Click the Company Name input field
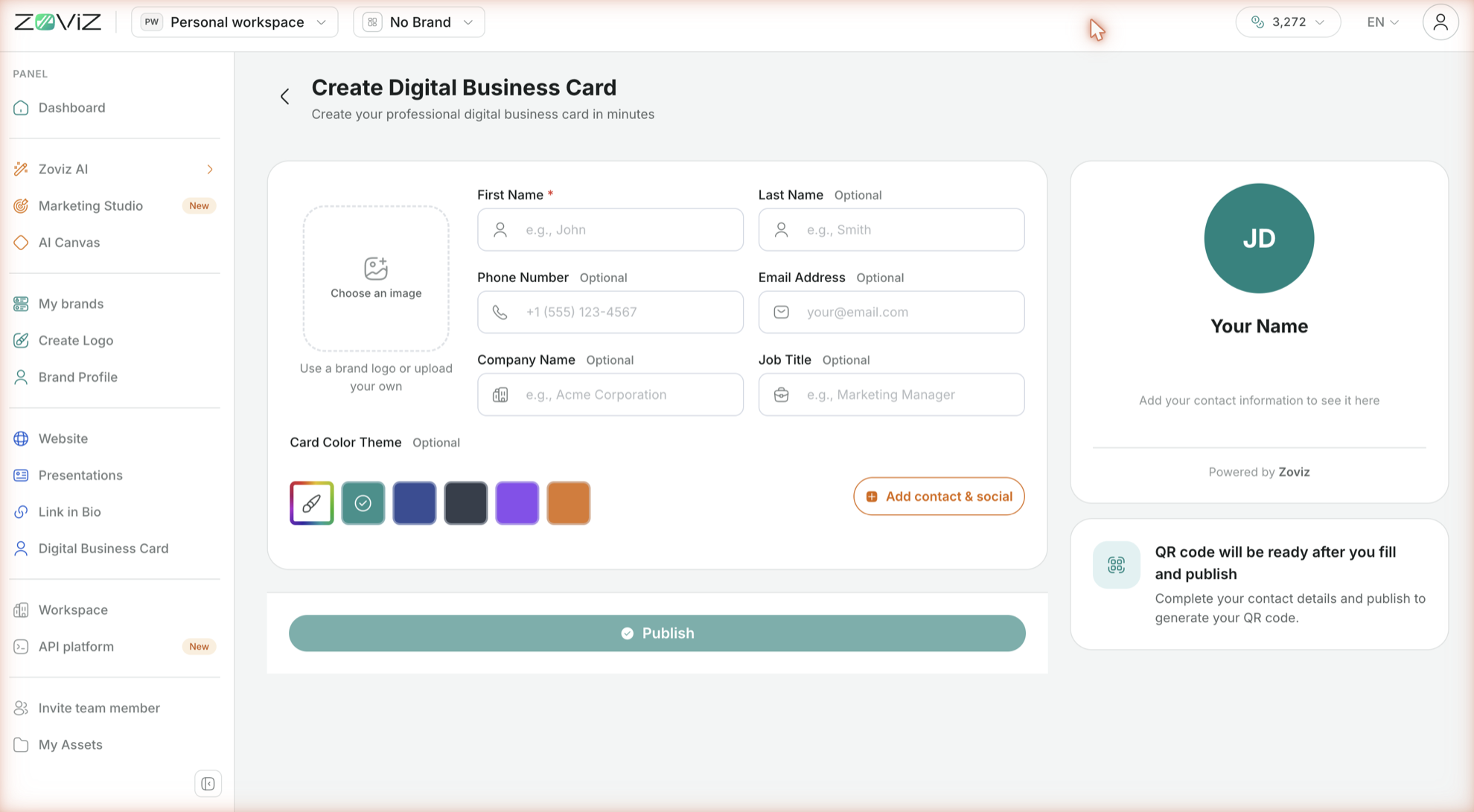 pos(610,394)
